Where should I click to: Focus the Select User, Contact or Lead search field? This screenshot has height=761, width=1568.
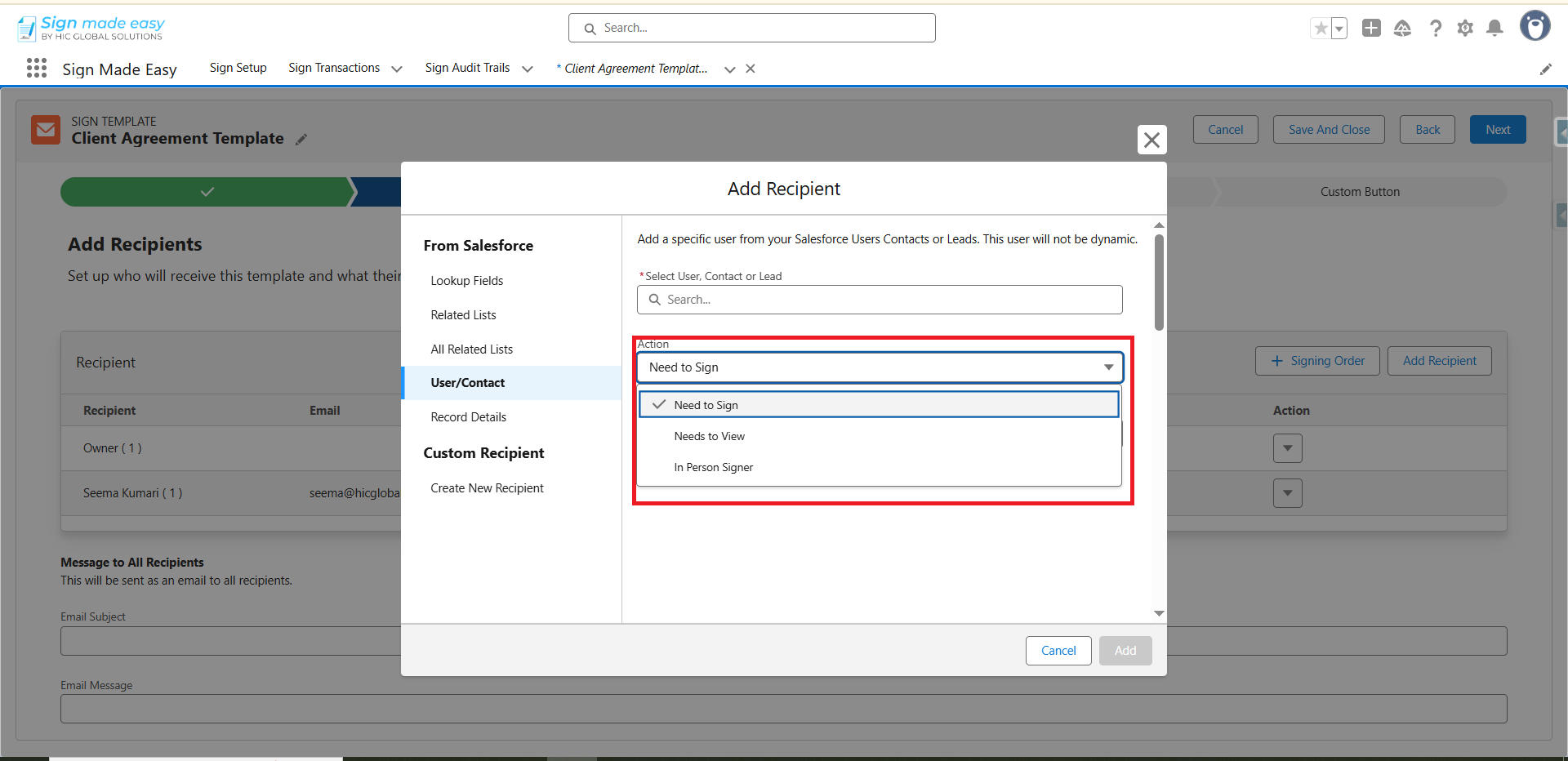(x=880, y=300)
